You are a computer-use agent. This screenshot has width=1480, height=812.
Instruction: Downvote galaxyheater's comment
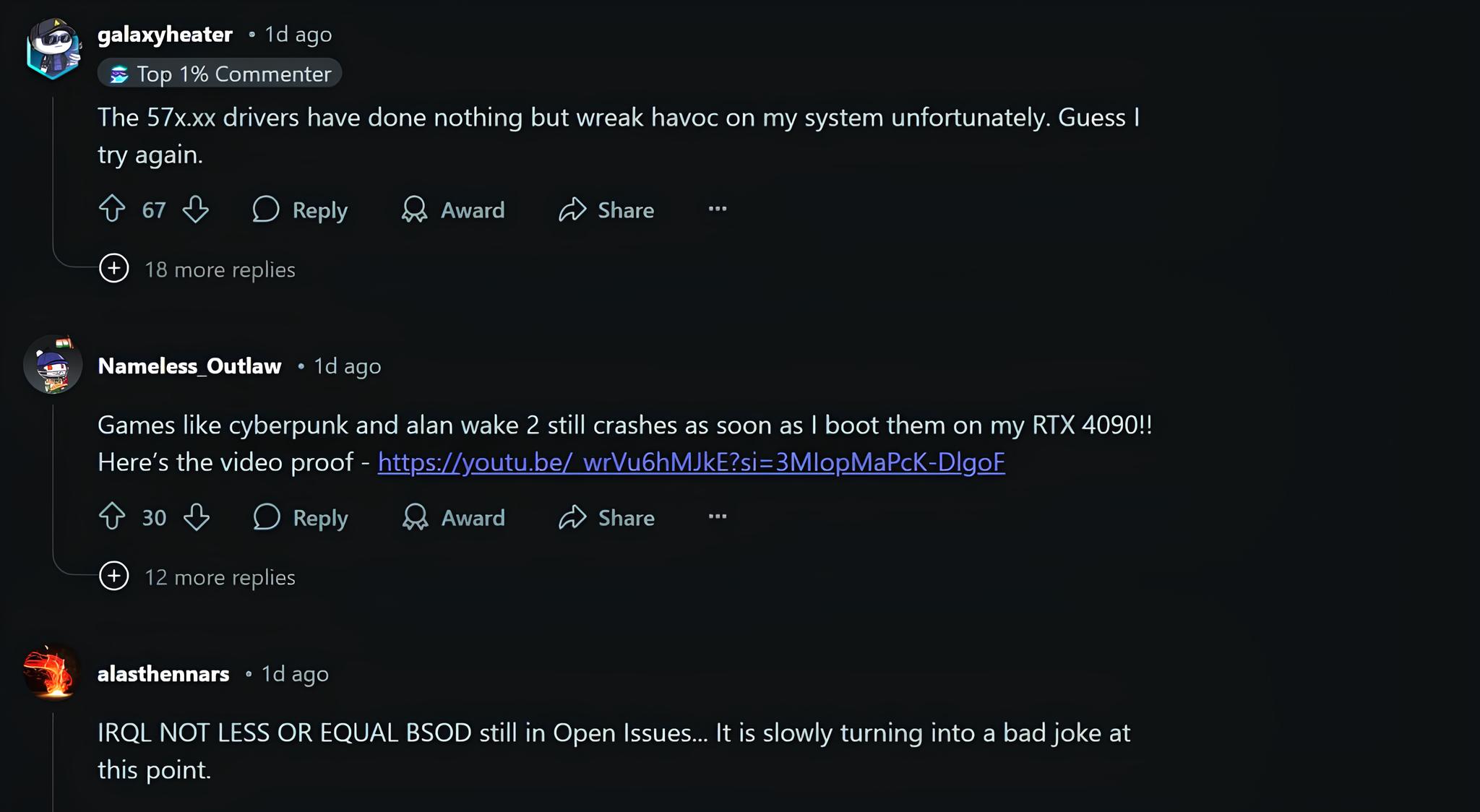click(195, 210)
